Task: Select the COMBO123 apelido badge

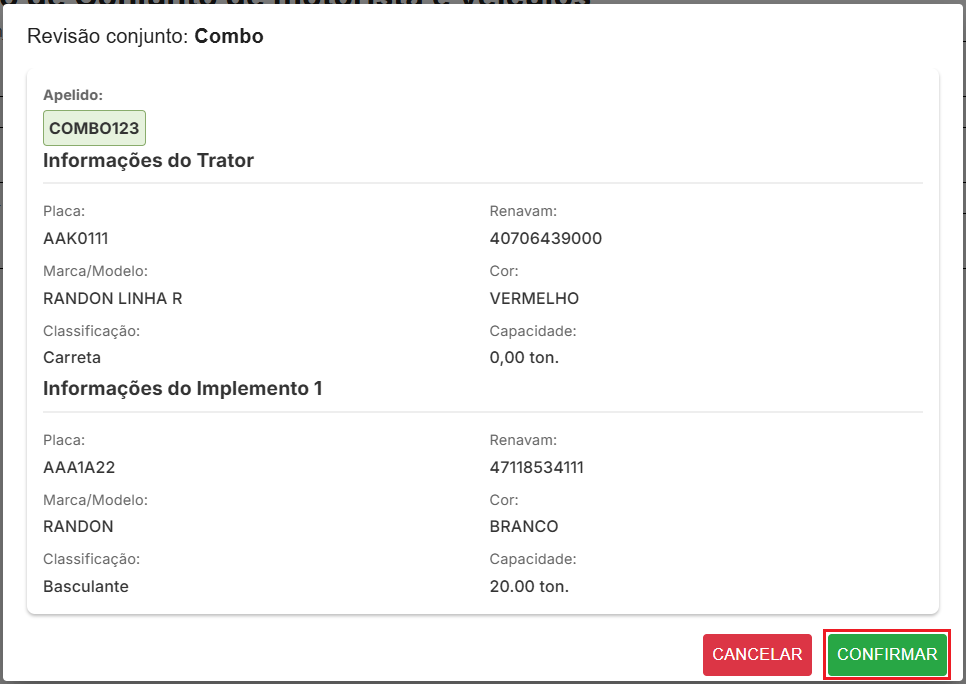Action: click(x=93, y=127)
